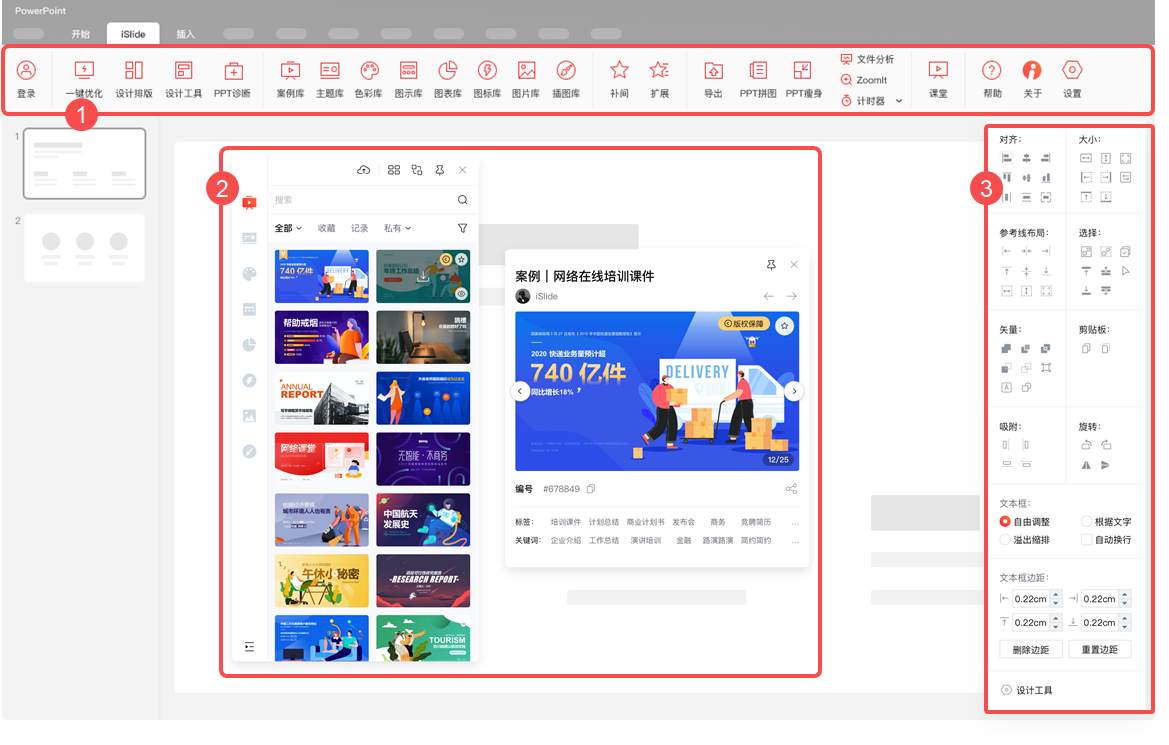Share the case via share icon
Image resolution: width=1169 pixels, height=745 pixels.
[x=791, y=489]
